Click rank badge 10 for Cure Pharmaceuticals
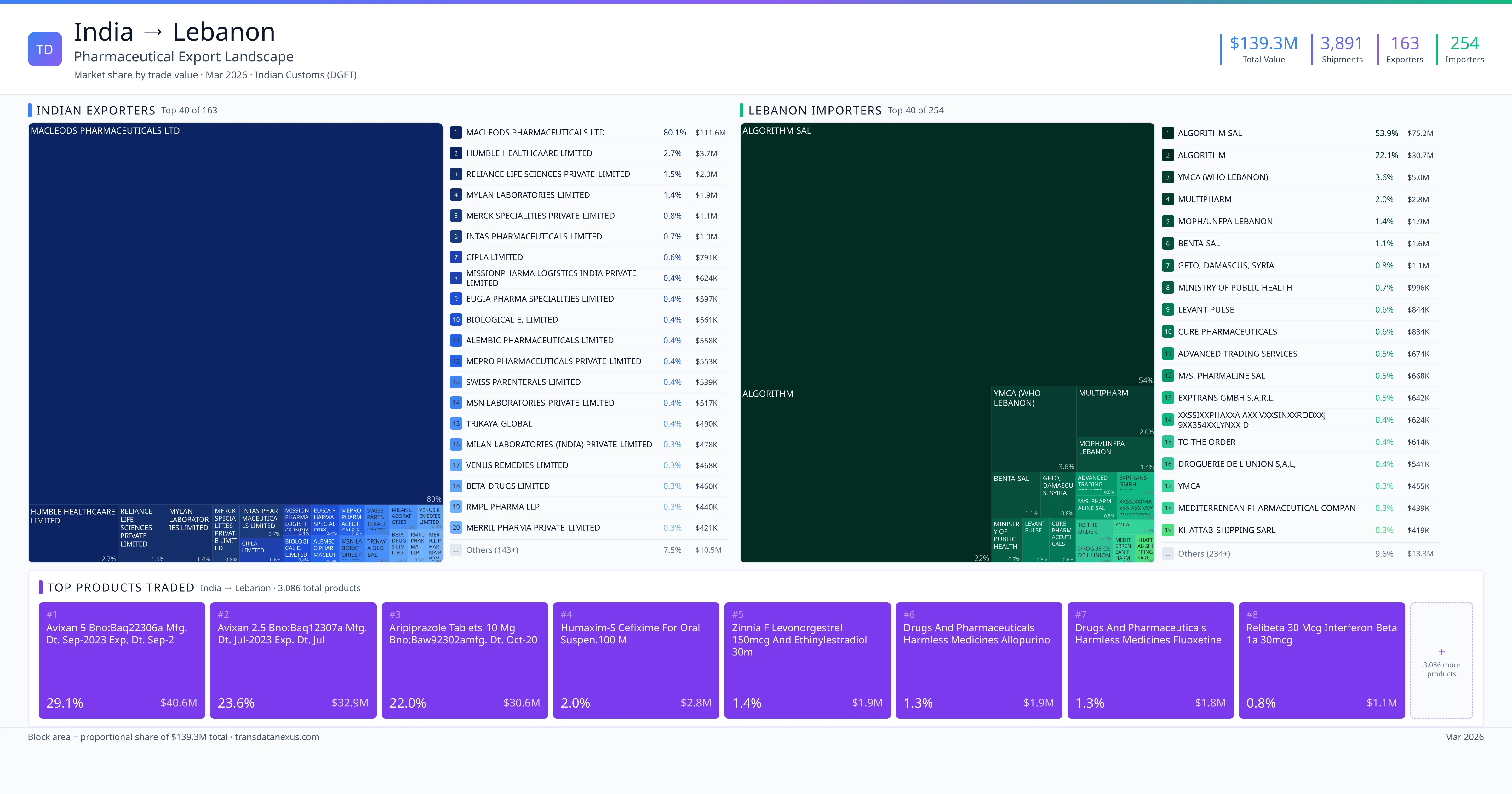The image size is (1512, 794). coord(1167,332)
